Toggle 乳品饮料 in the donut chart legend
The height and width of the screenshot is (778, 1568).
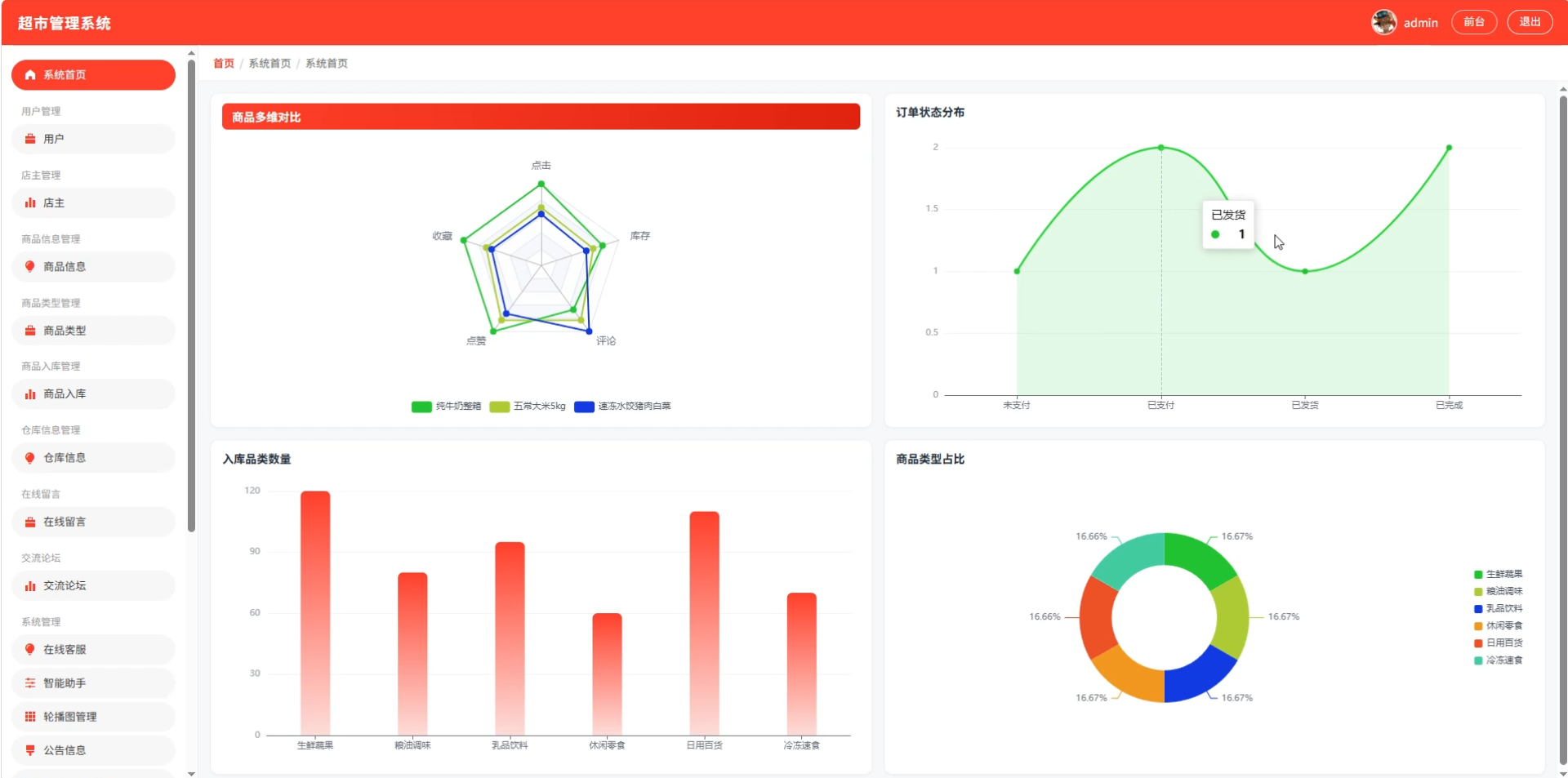click(1498, 609)
